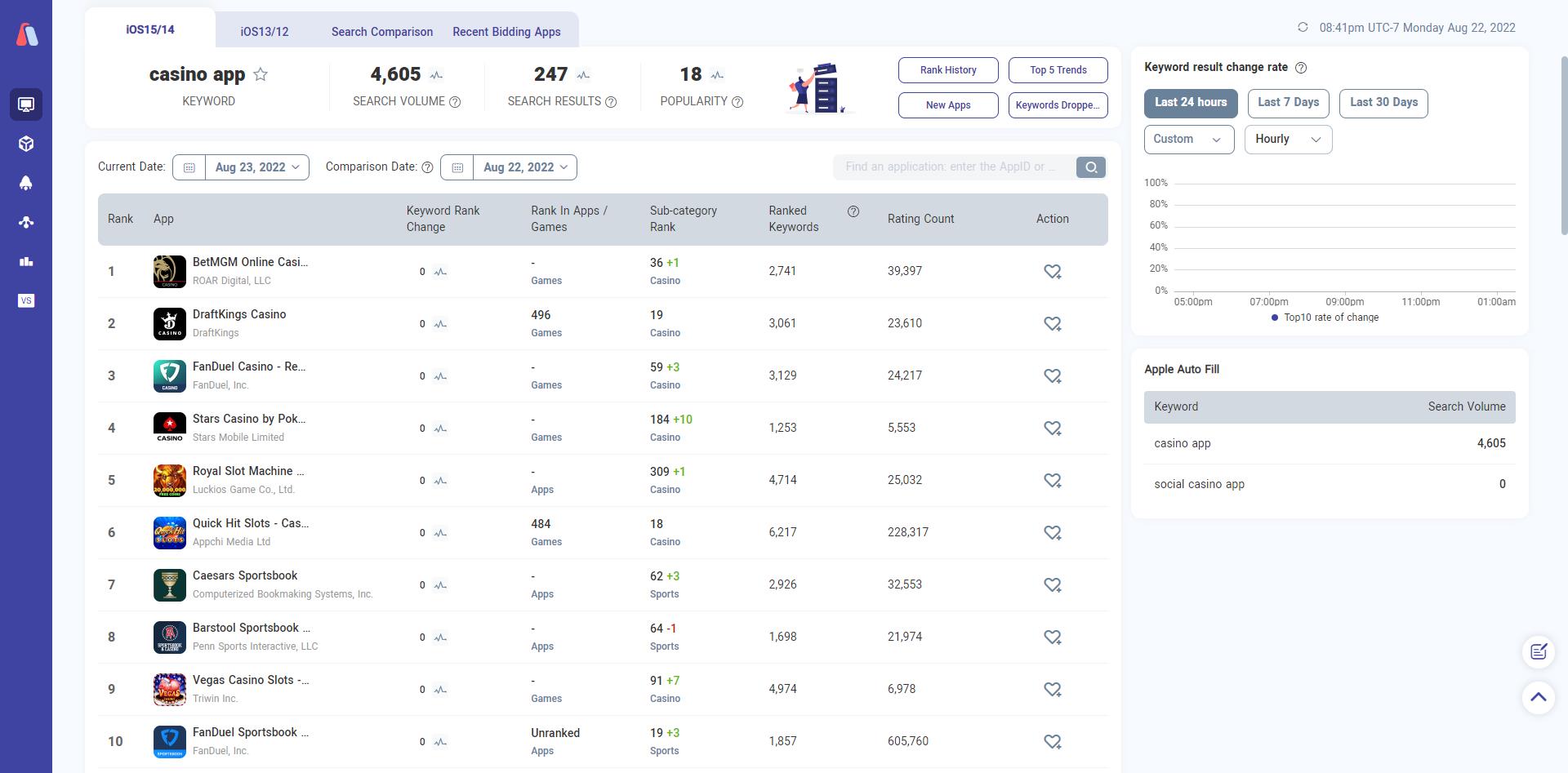This screenshot has height=773, width=1568.
Task: Show search volume help tooltip
Action: [456, 102]
